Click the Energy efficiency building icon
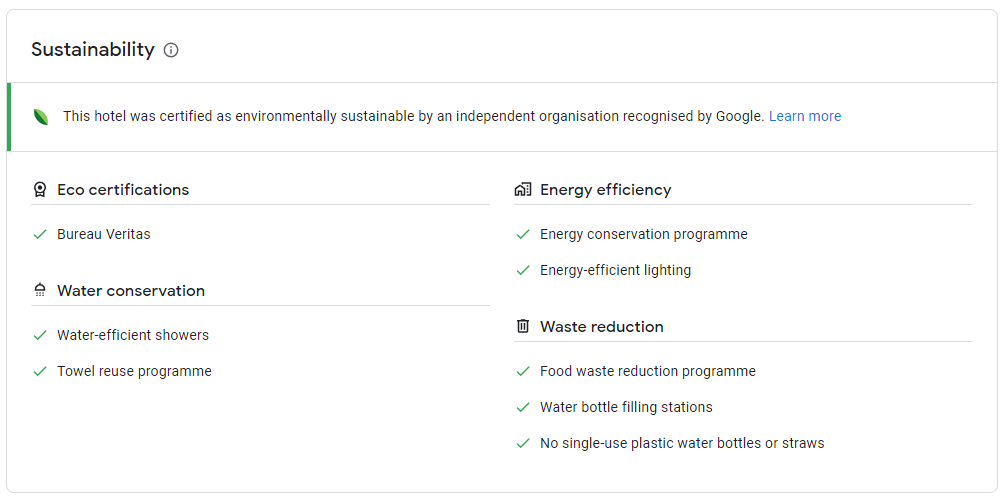The image size is (1006, 504). [523, 190]
